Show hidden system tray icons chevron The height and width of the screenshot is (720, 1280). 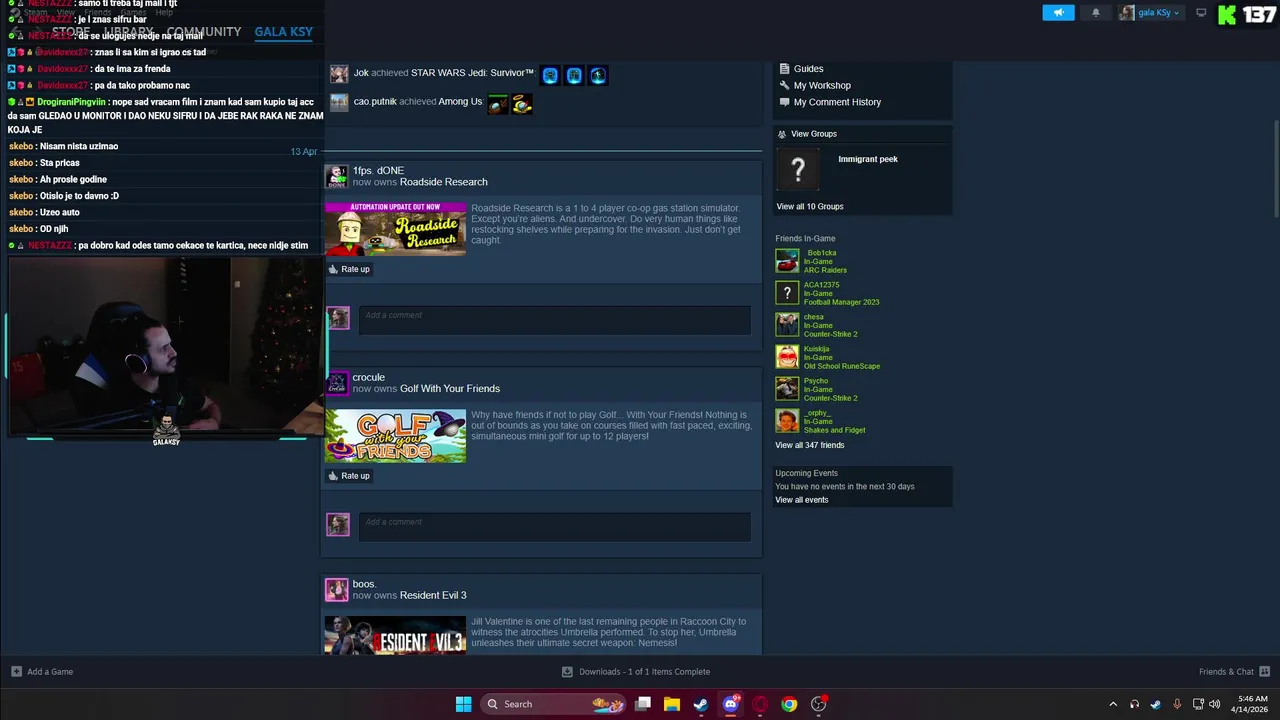point(1113,704)
